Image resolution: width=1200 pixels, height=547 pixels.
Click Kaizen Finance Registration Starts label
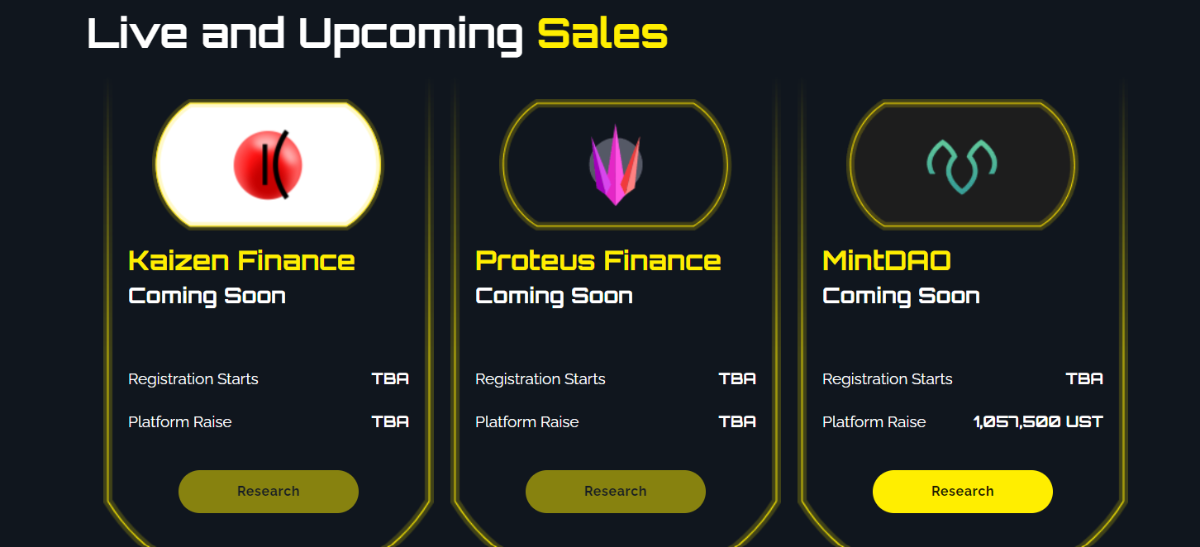[x=193, y=379]
